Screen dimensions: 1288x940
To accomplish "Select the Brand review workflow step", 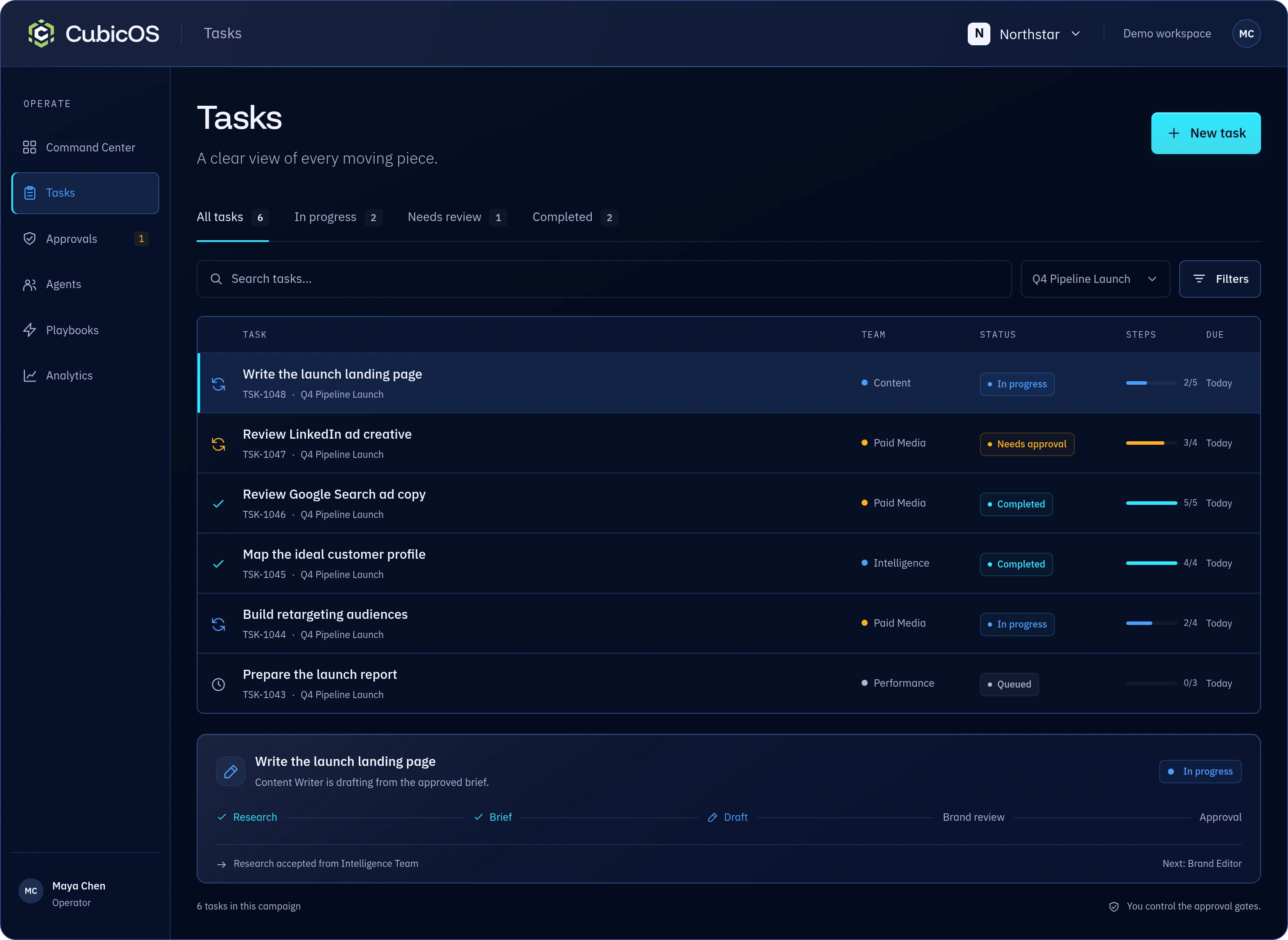I will point(973,818).
